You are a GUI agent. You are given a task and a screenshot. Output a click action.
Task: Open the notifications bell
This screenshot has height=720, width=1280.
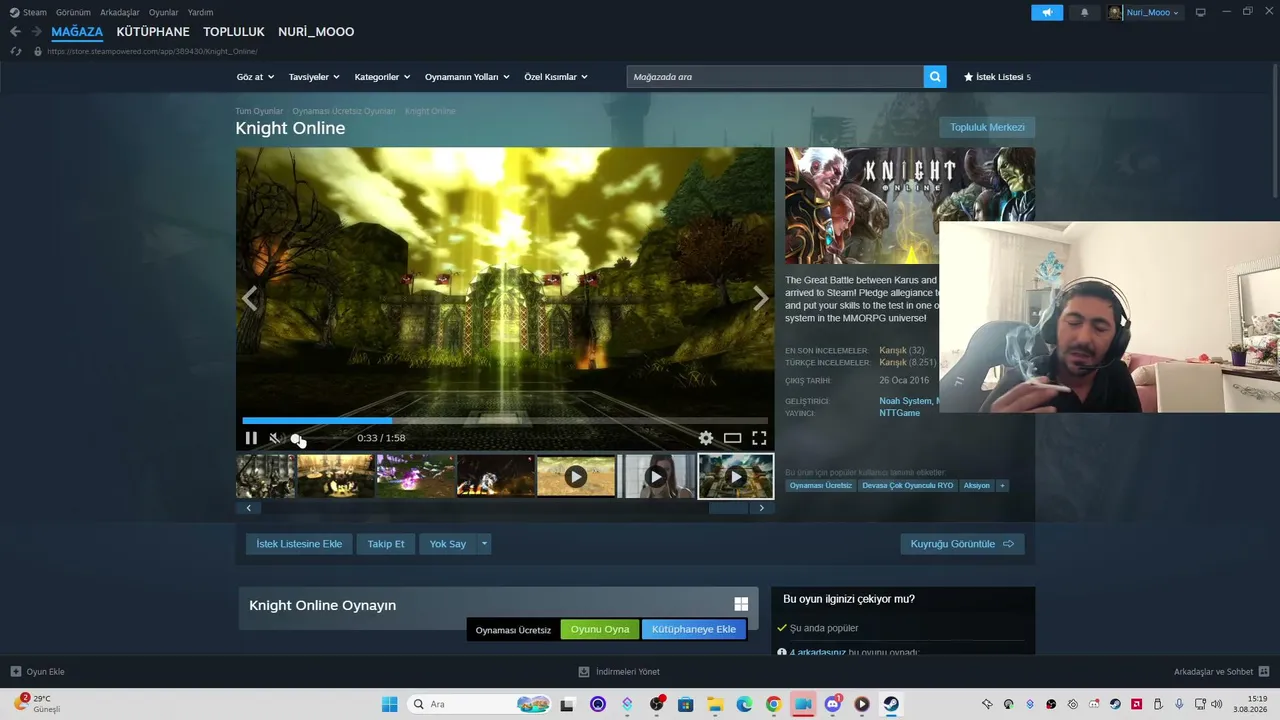[1085, 13]
